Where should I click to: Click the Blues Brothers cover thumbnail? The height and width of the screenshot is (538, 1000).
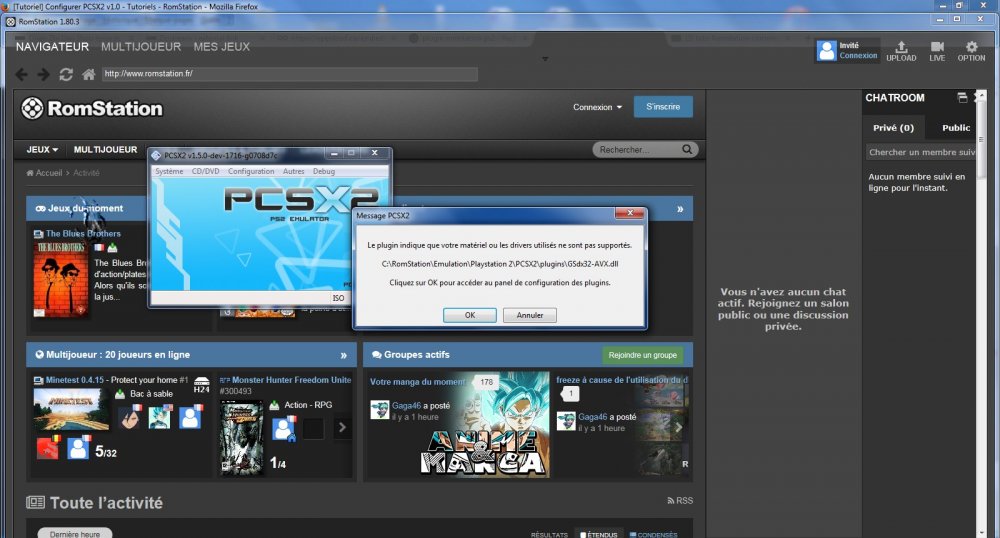pos(61,279)
